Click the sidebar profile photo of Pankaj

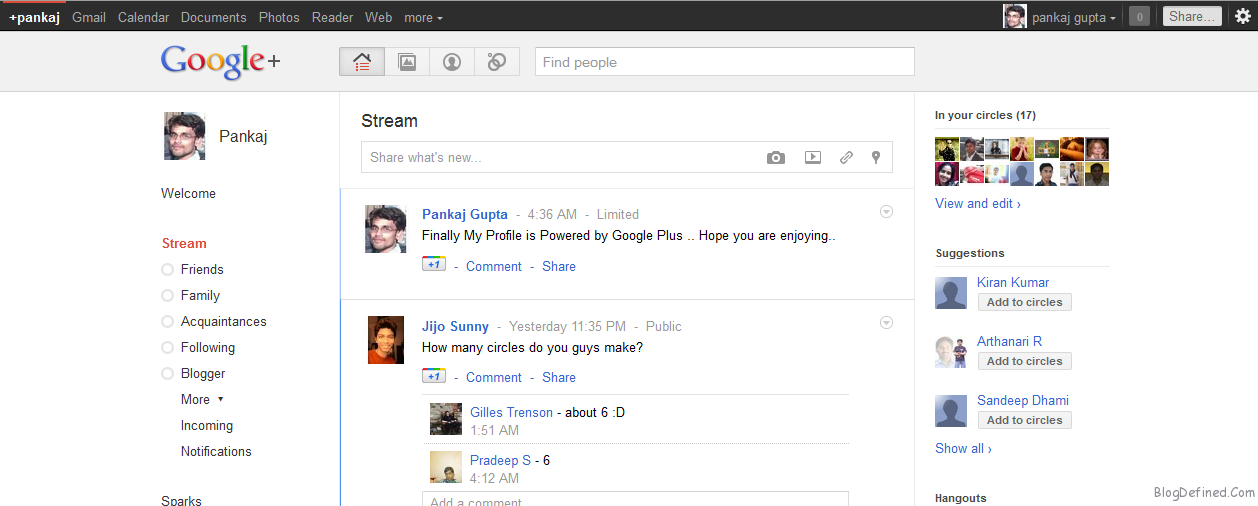(x=184, y=136)
